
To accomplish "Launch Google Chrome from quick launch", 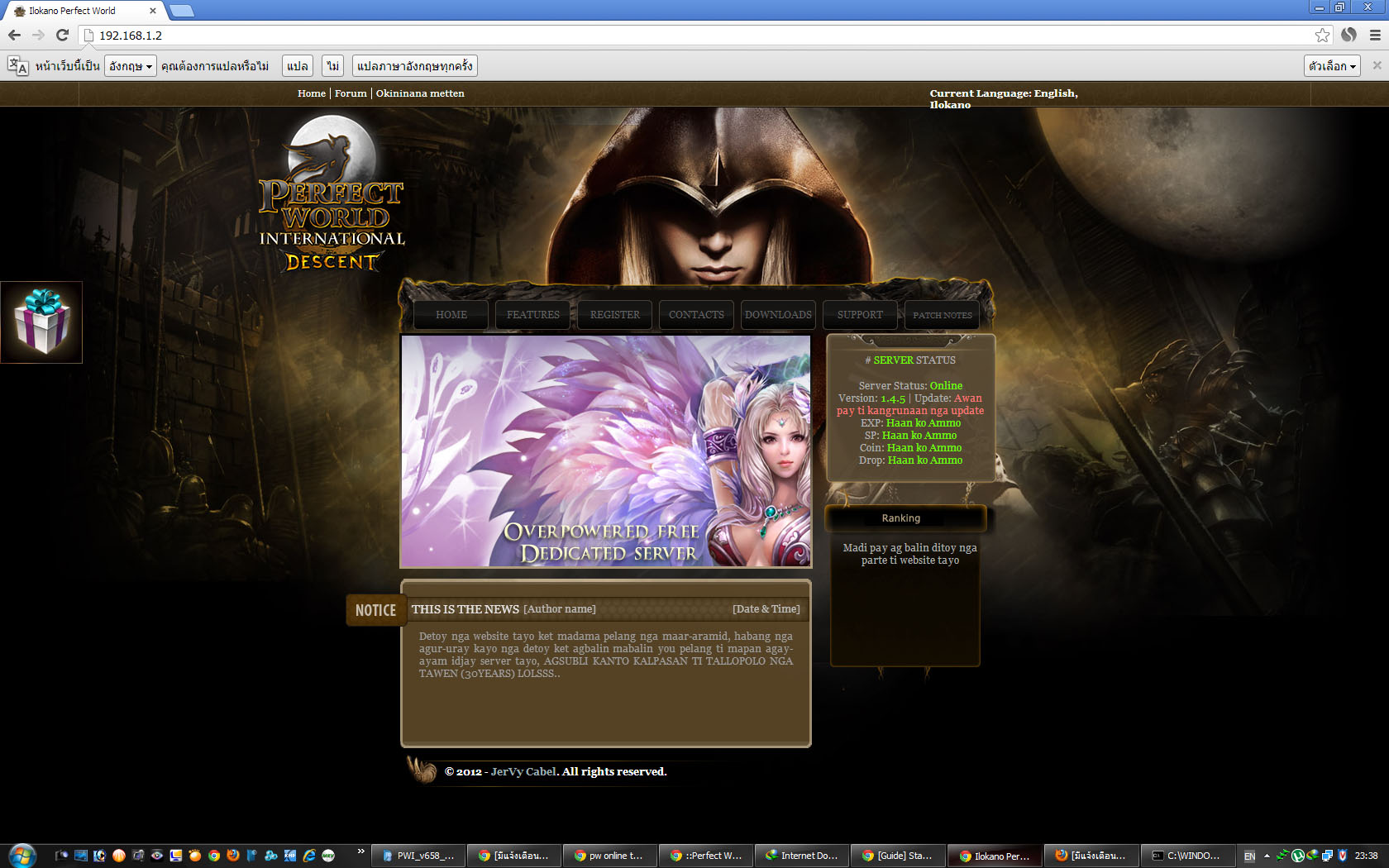I will coord(214,856).
